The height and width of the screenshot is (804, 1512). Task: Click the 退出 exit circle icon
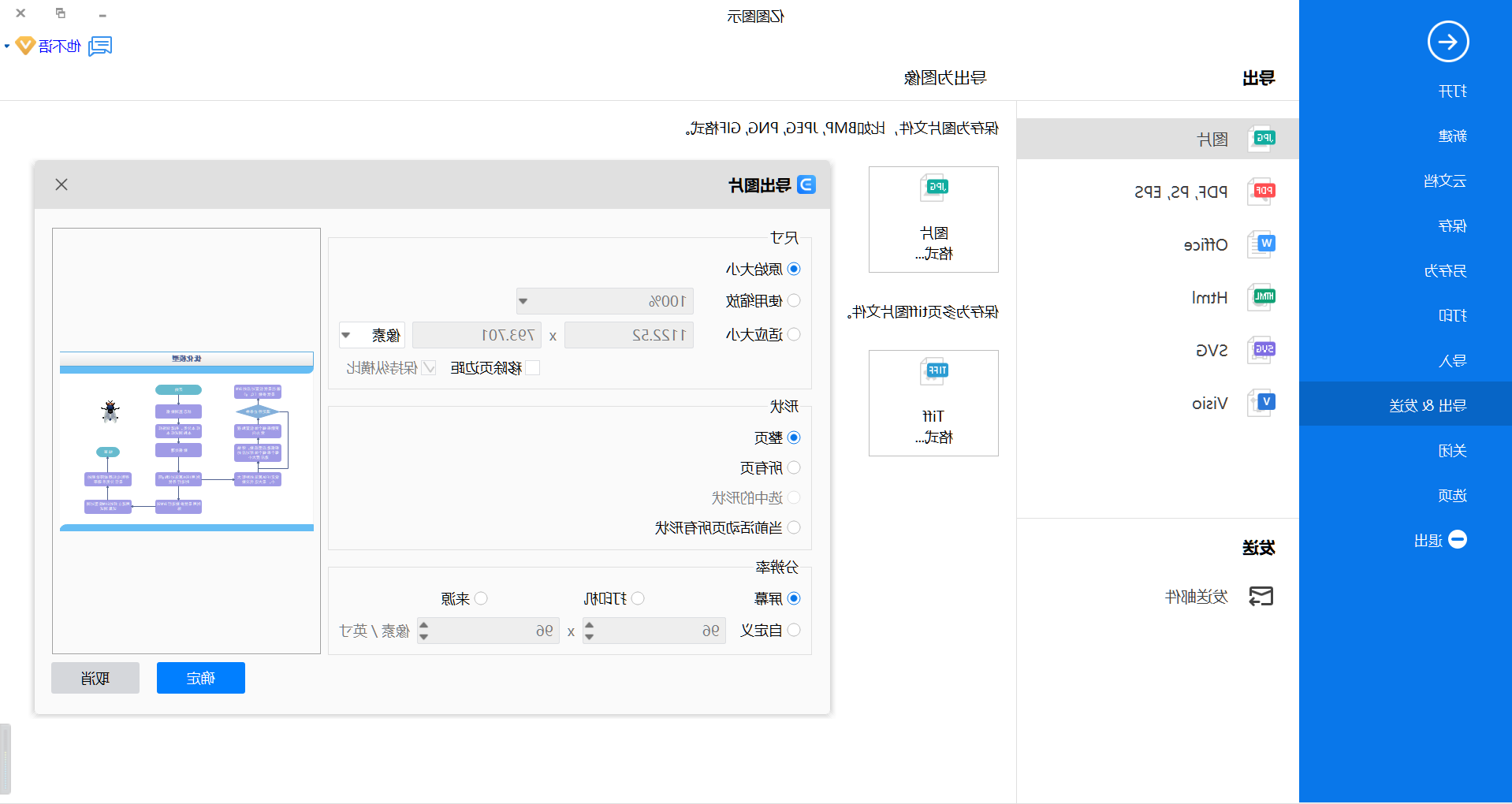(1458, 540)
